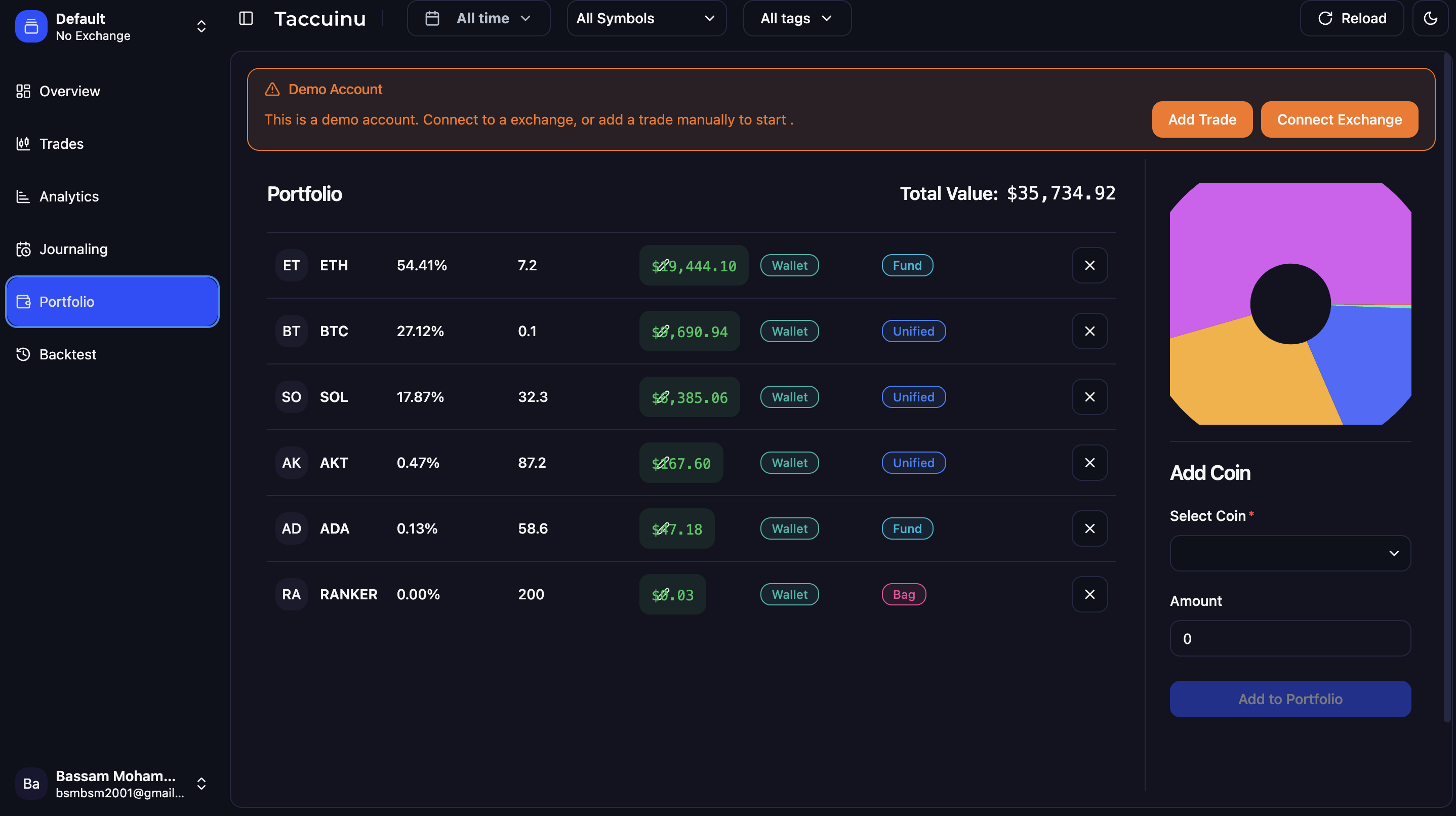Screen dimensions: 1456x816
Task: Open the Journaling page
Action: pos(73,249)
